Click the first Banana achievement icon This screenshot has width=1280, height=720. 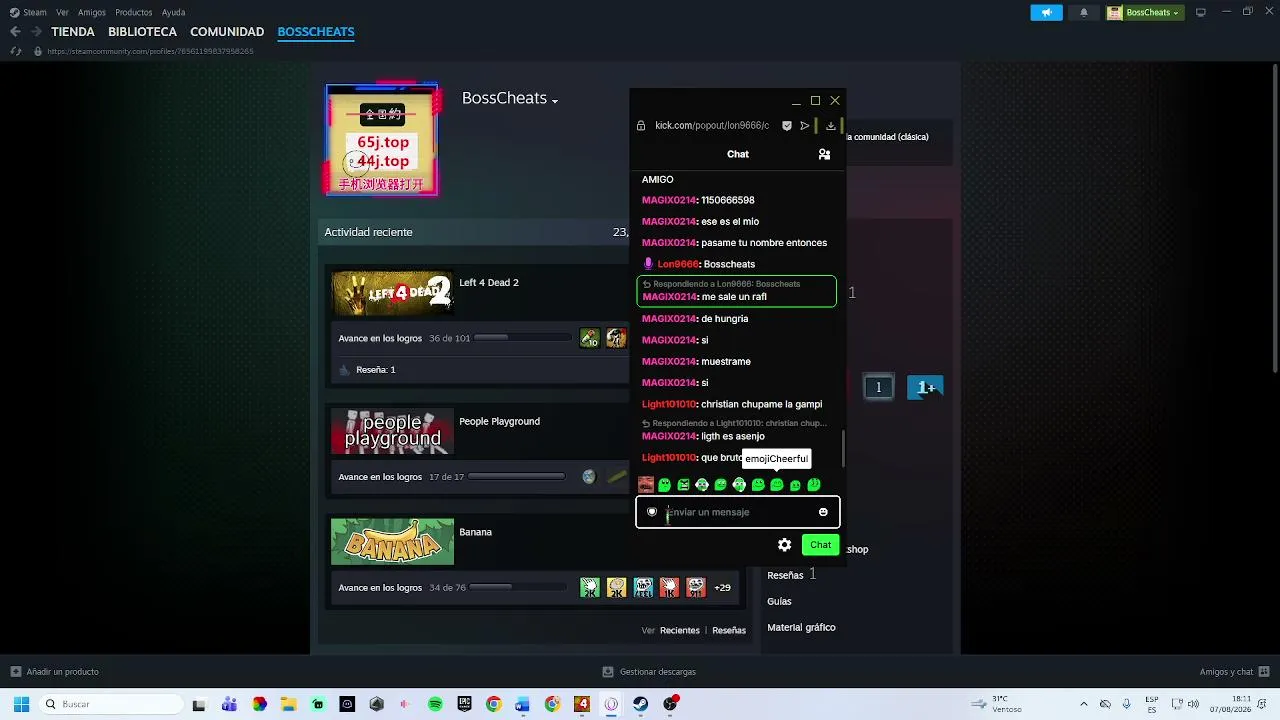[590, 588]
